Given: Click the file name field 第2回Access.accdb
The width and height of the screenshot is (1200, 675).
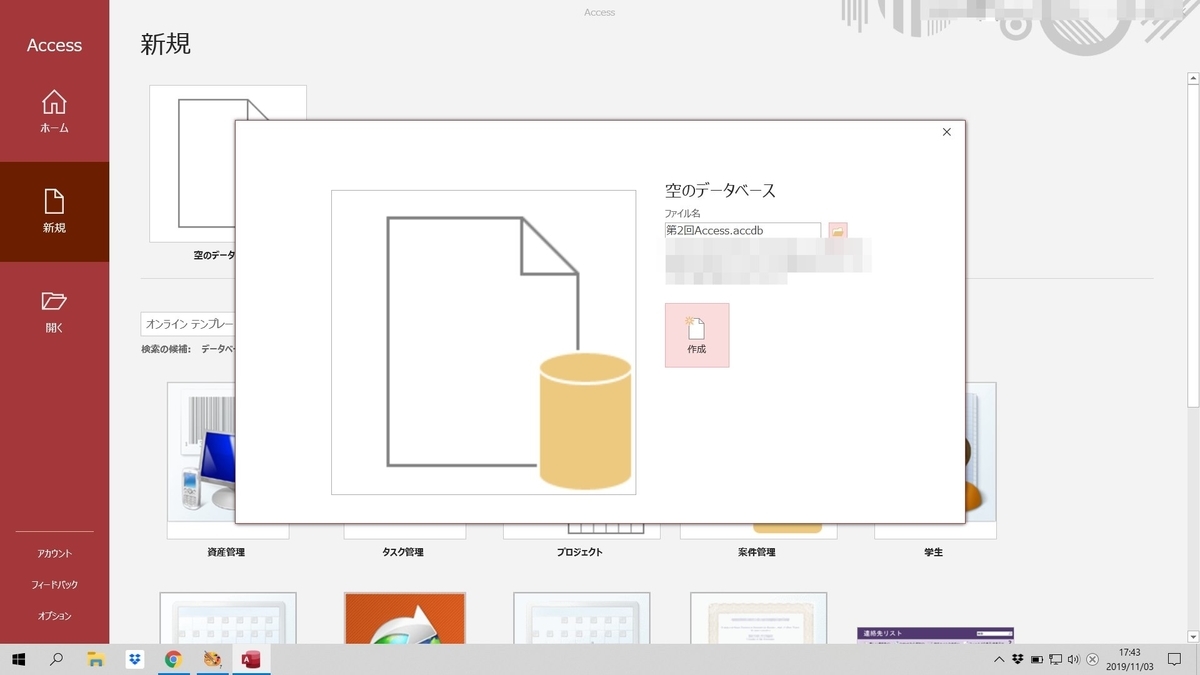Looking at the screenshot, I should click(x=743, y=230).
